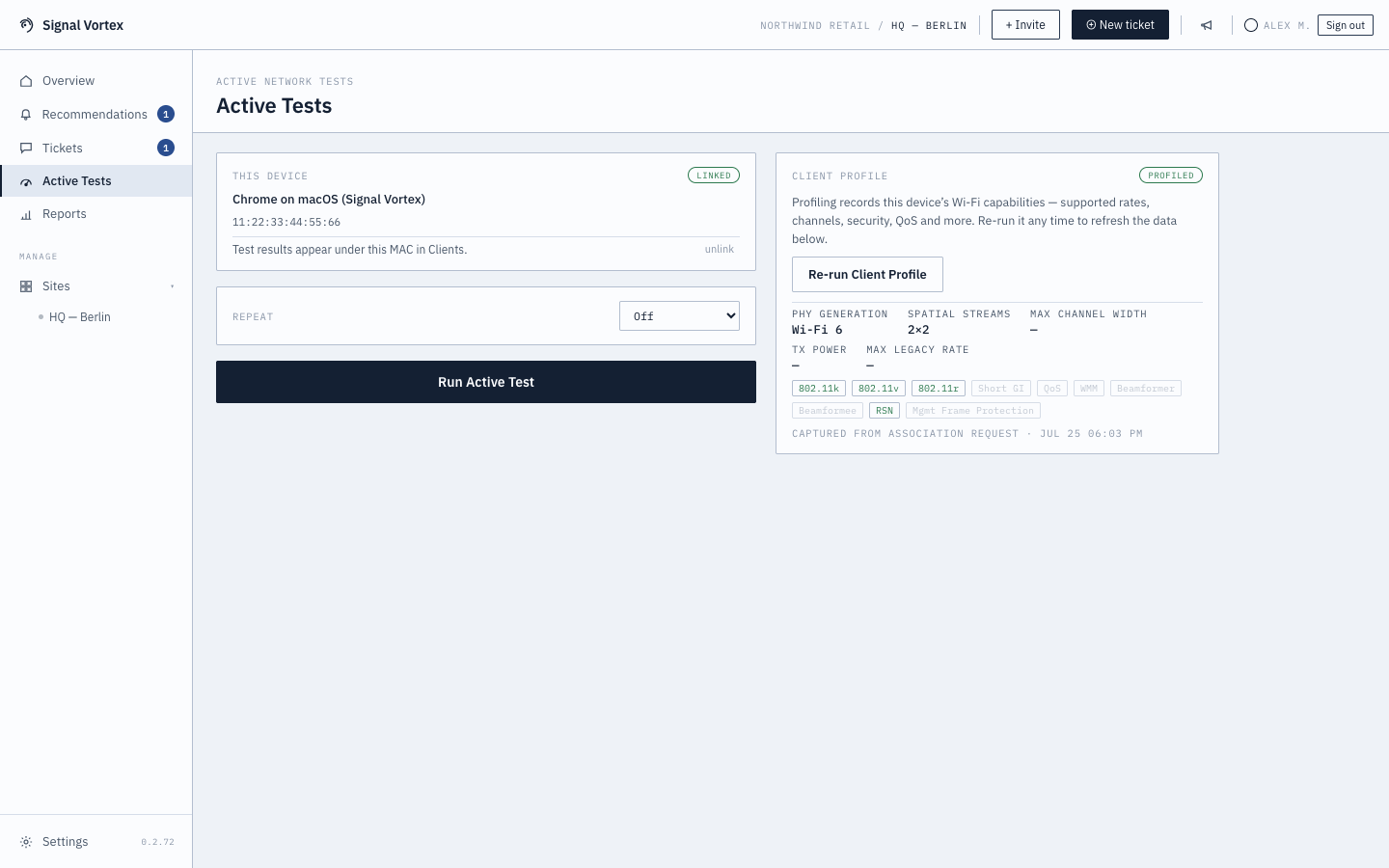Click the 2×2 spatial streams value

(x=918, y=330)
